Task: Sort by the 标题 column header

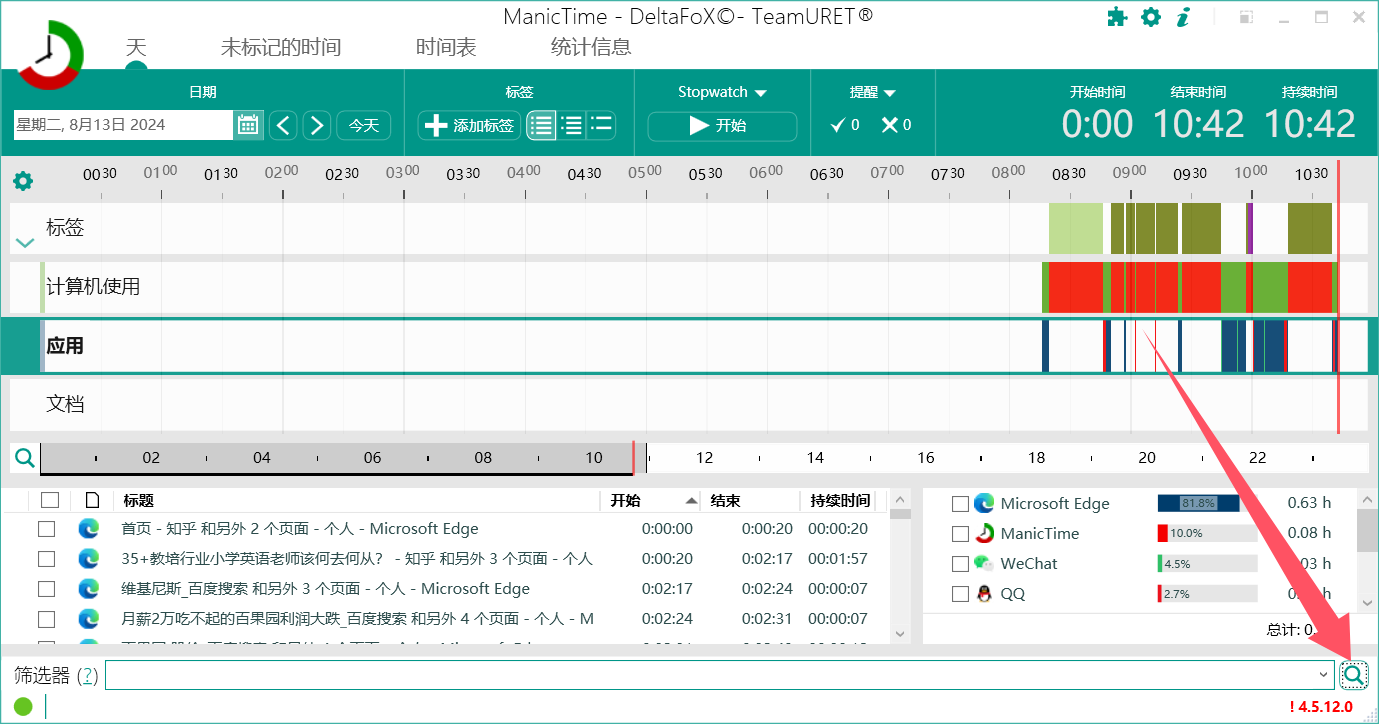Action: tap(139, 500)
